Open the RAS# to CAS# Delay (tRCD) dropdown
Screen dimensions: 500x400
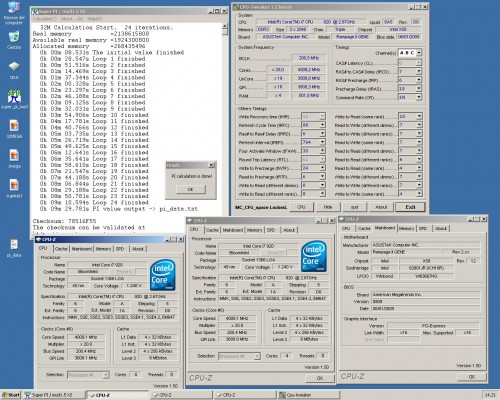(x=419, y=71)
